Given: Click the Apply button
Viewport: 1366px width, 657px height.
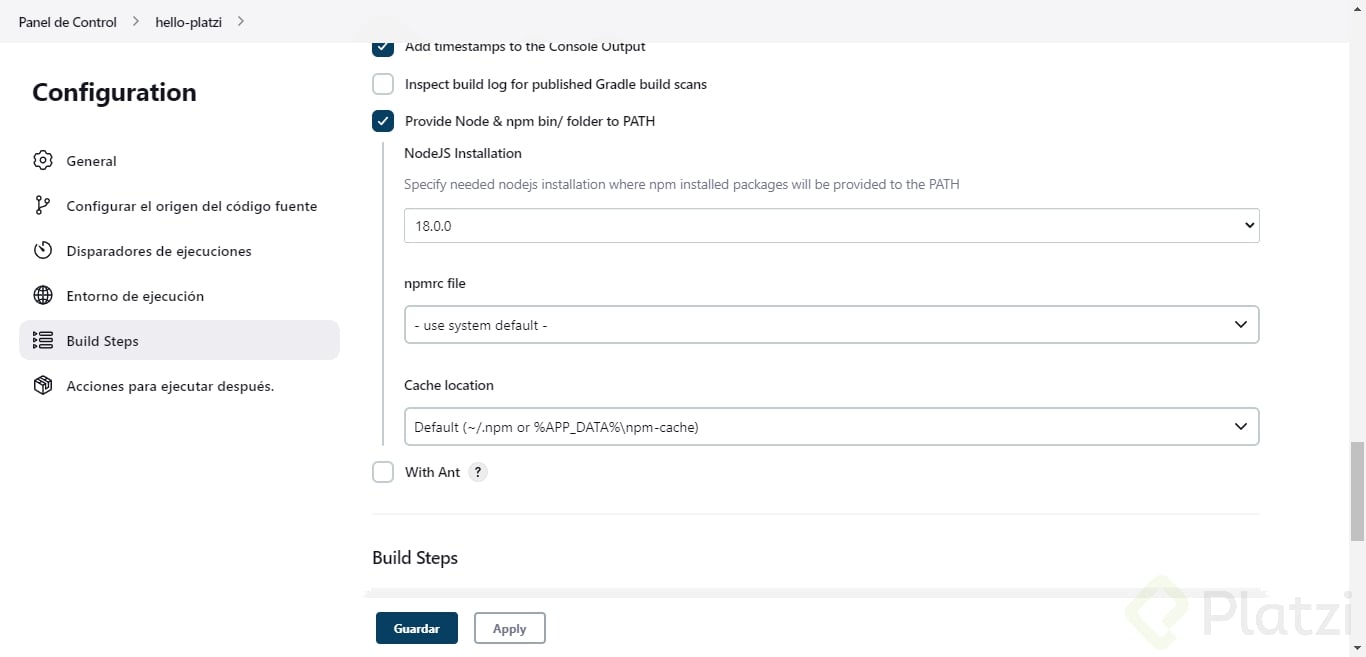Looking at the screenshot, I should pos(509,628).
